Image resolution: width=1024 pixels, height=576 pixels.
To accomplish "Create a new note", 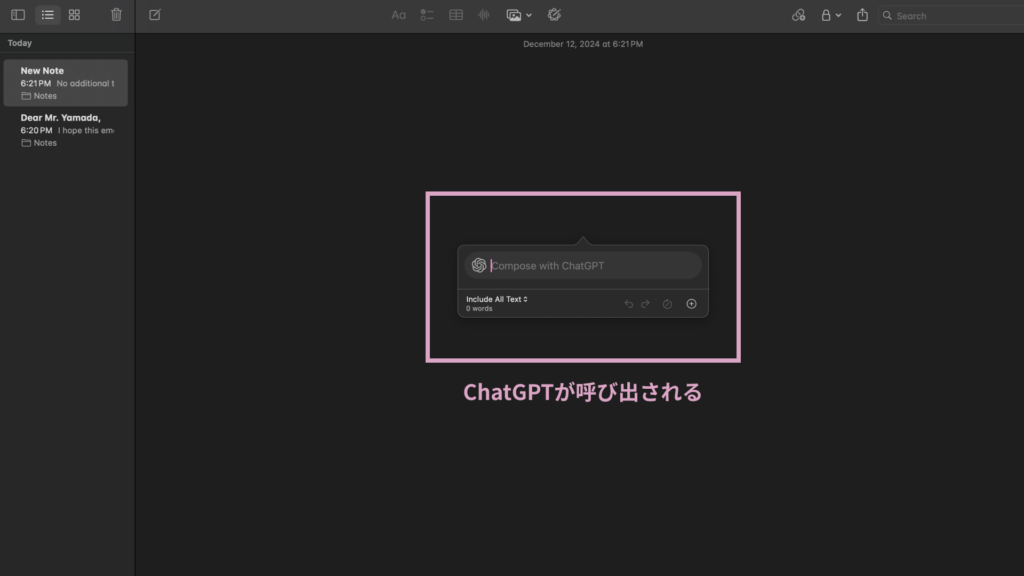I will (x=154, y=15).
